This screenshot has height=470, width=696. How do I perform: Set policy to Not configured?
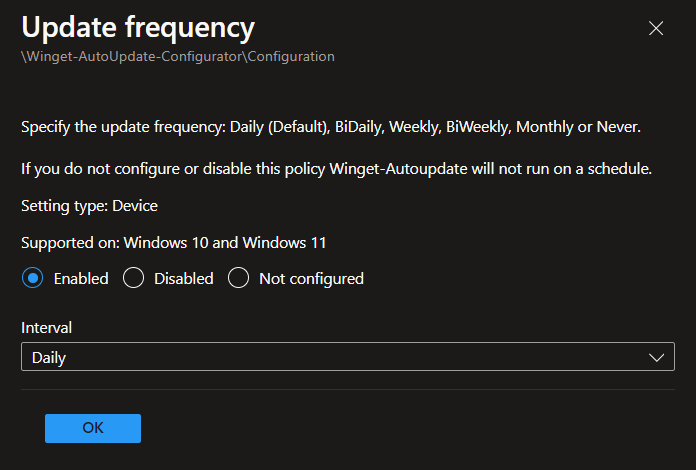point(238,279)
